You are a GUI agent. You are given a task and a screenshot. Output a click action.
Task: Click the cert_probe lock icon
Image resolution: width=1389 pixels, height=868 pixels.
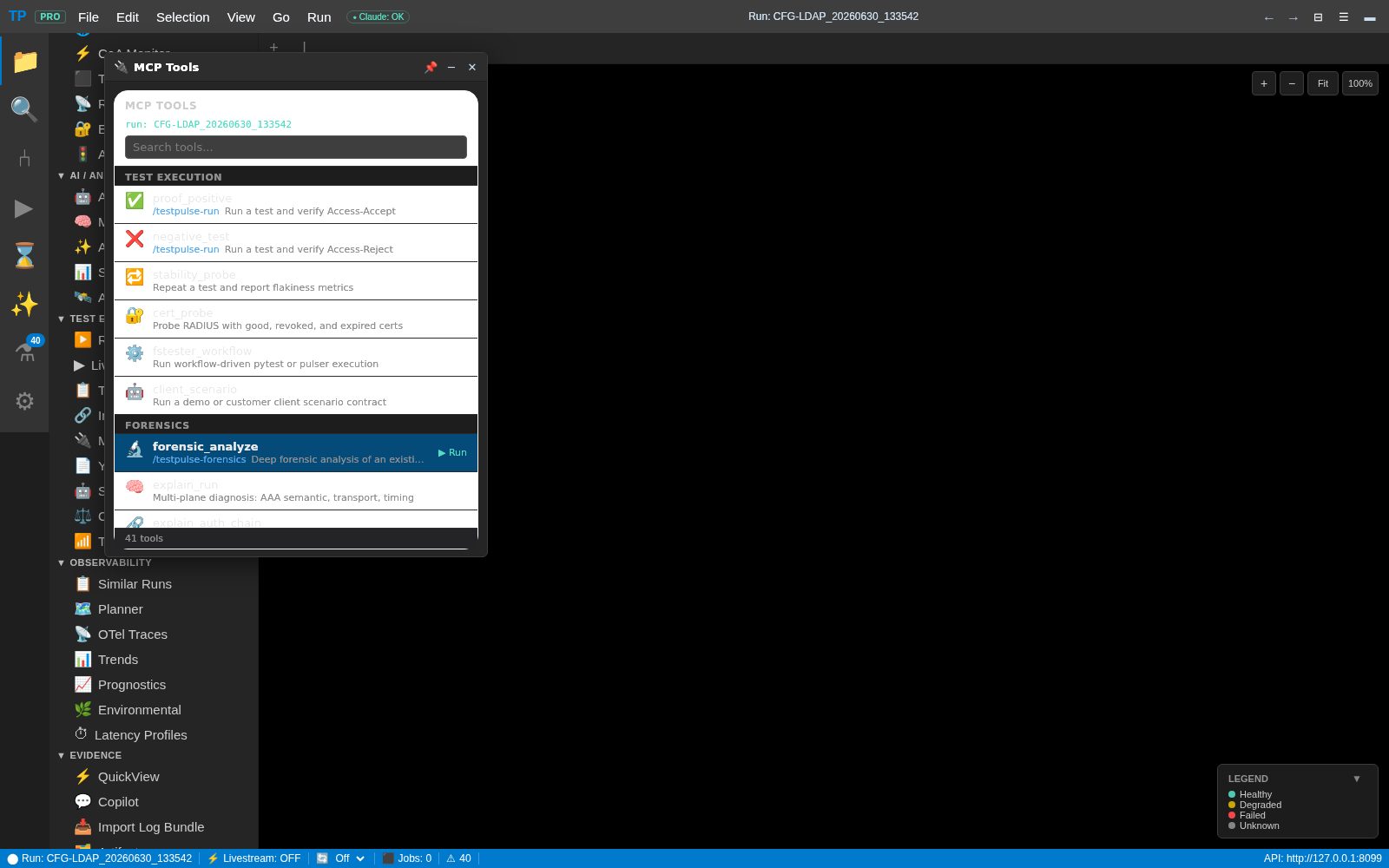135,315
